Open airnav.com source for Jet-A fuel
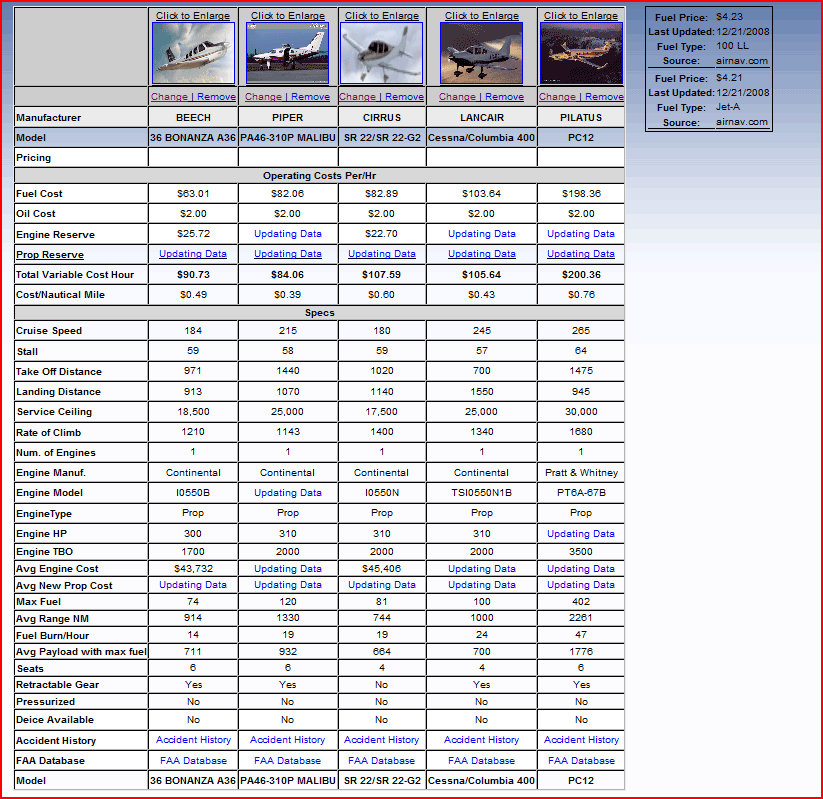This screenshot has height=799, width=823. pos(742,122)
